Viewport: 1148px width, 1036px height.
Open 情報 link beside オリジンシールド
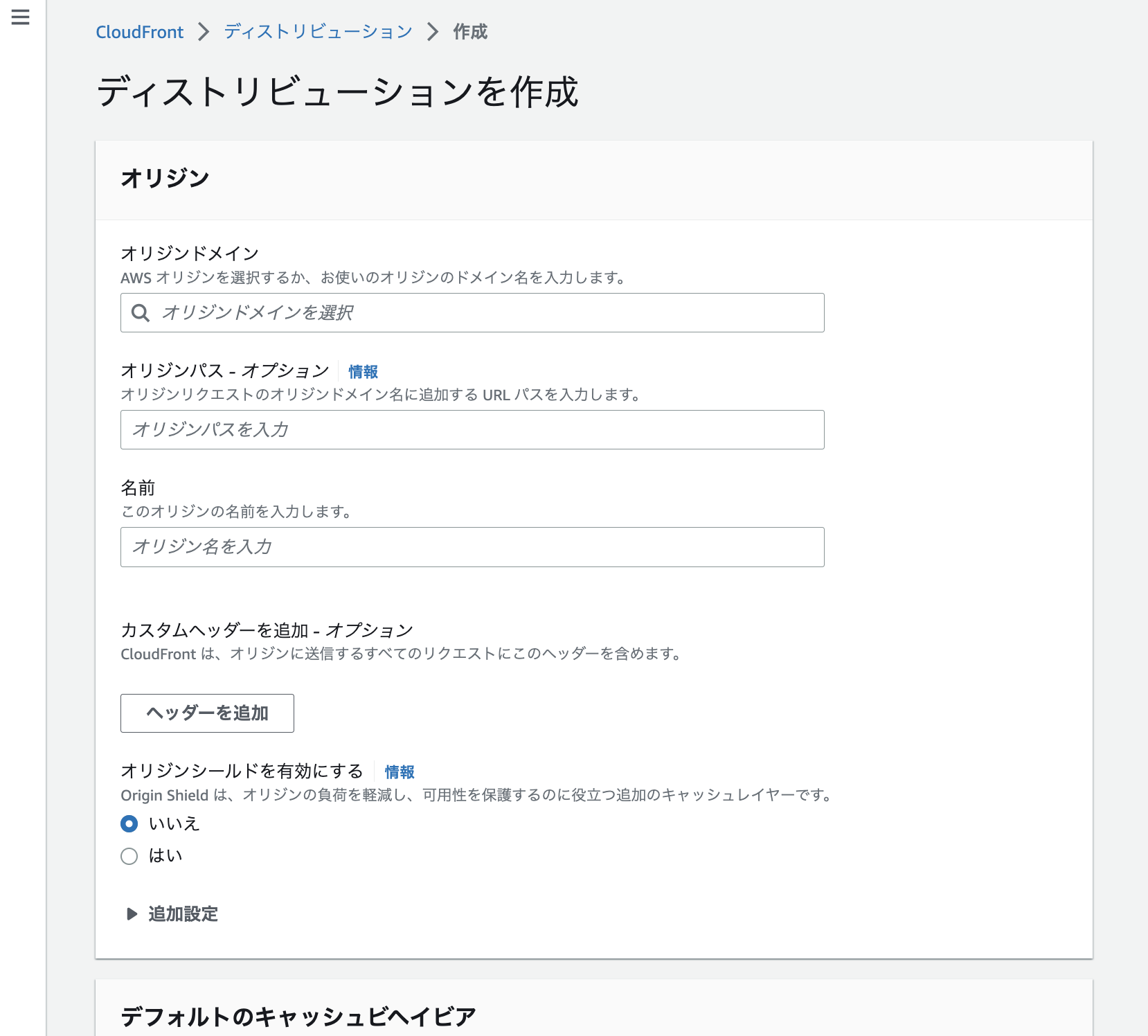coord(400,772)
